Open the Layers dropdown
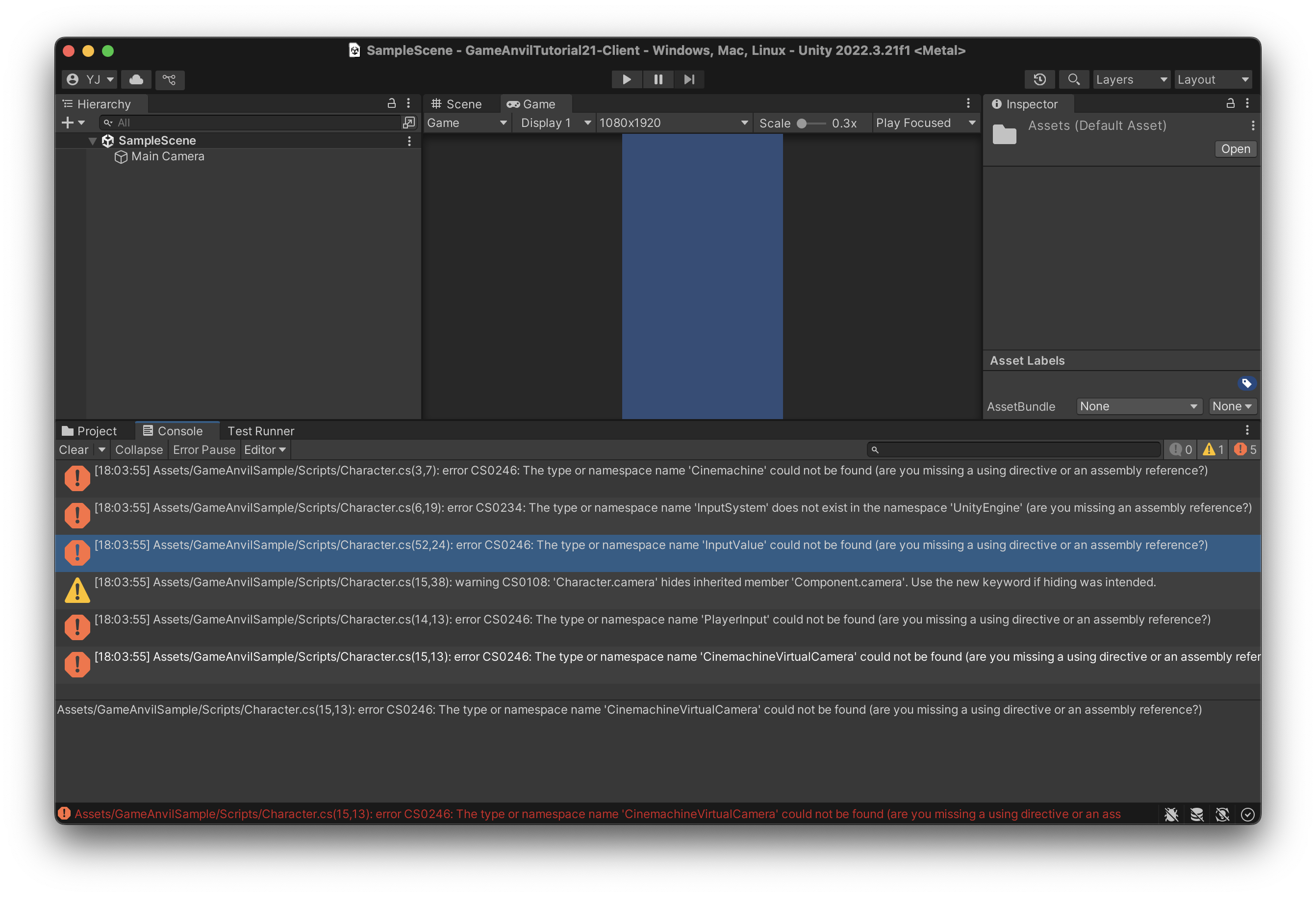Image resolution: width=1316 pixels, height=897 pixels. [x=1131, y=79]
